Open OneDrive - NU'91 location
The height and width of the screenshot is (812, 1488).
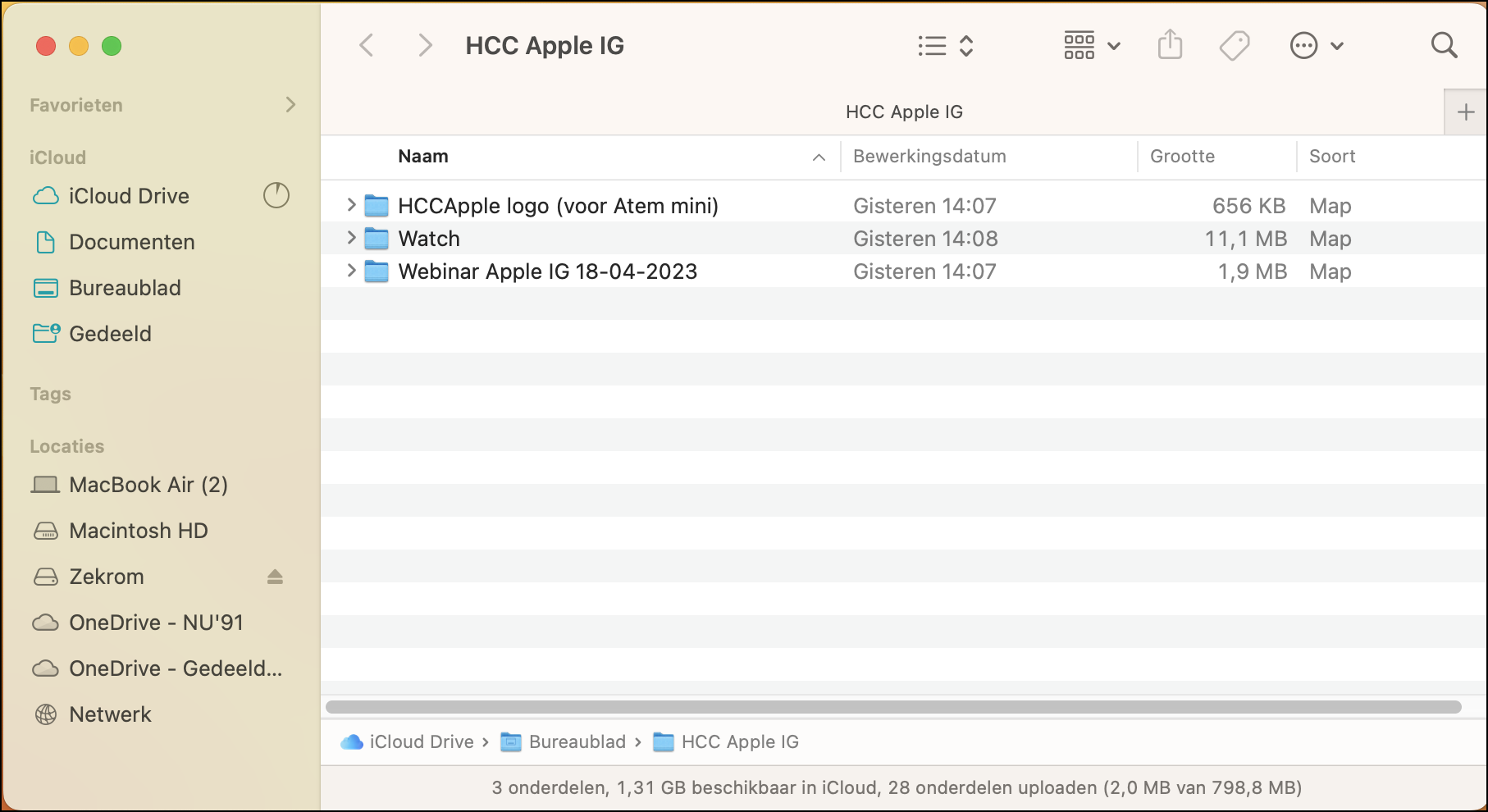pyautogui.click(x=156, y=623)
